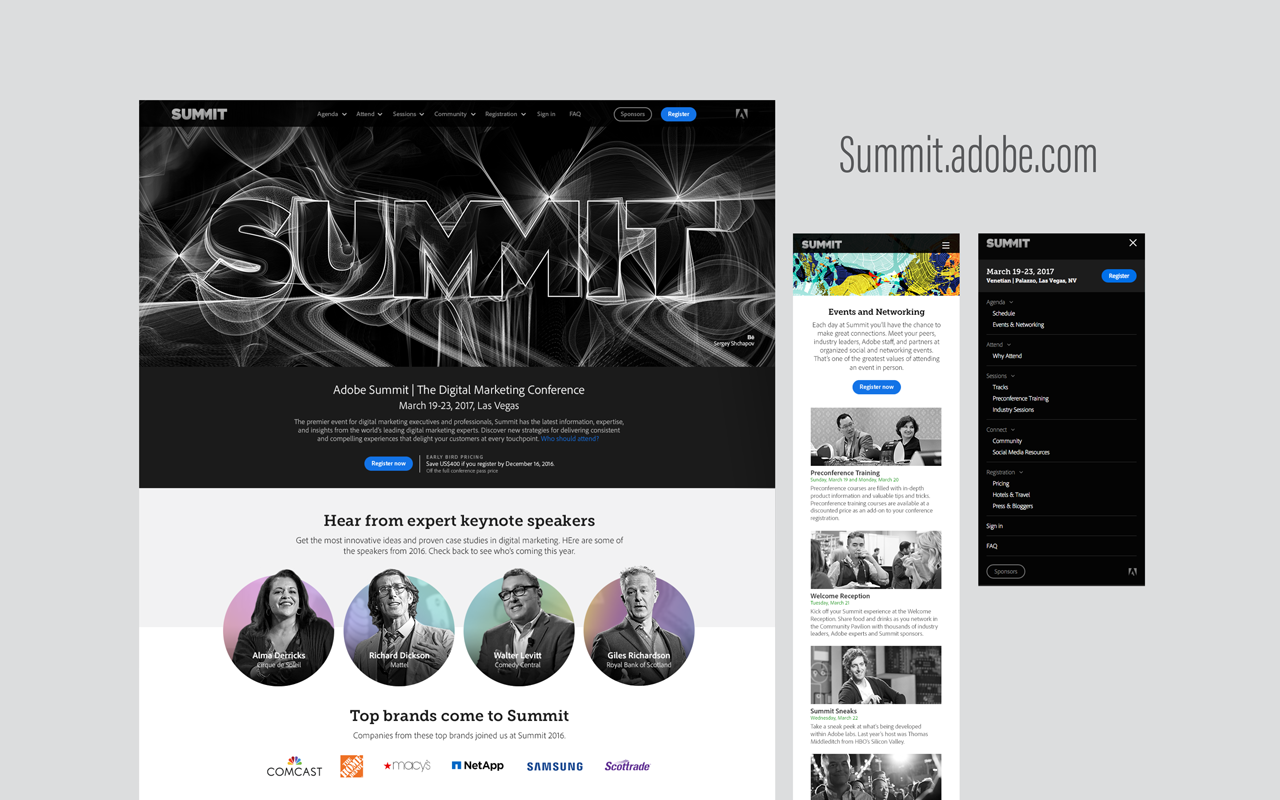Image resolution: width=1280 pixels, height=800 pixels.
Task: Follow the 'Who should attend?' link
Action: pos(570,439)
